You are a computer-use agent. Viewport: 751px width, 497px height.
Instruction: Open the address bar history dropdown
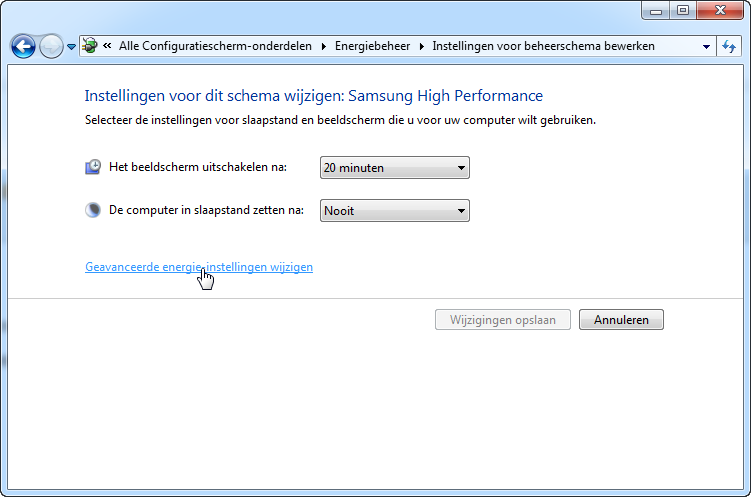pyautogui.click(x=706, y=46)
